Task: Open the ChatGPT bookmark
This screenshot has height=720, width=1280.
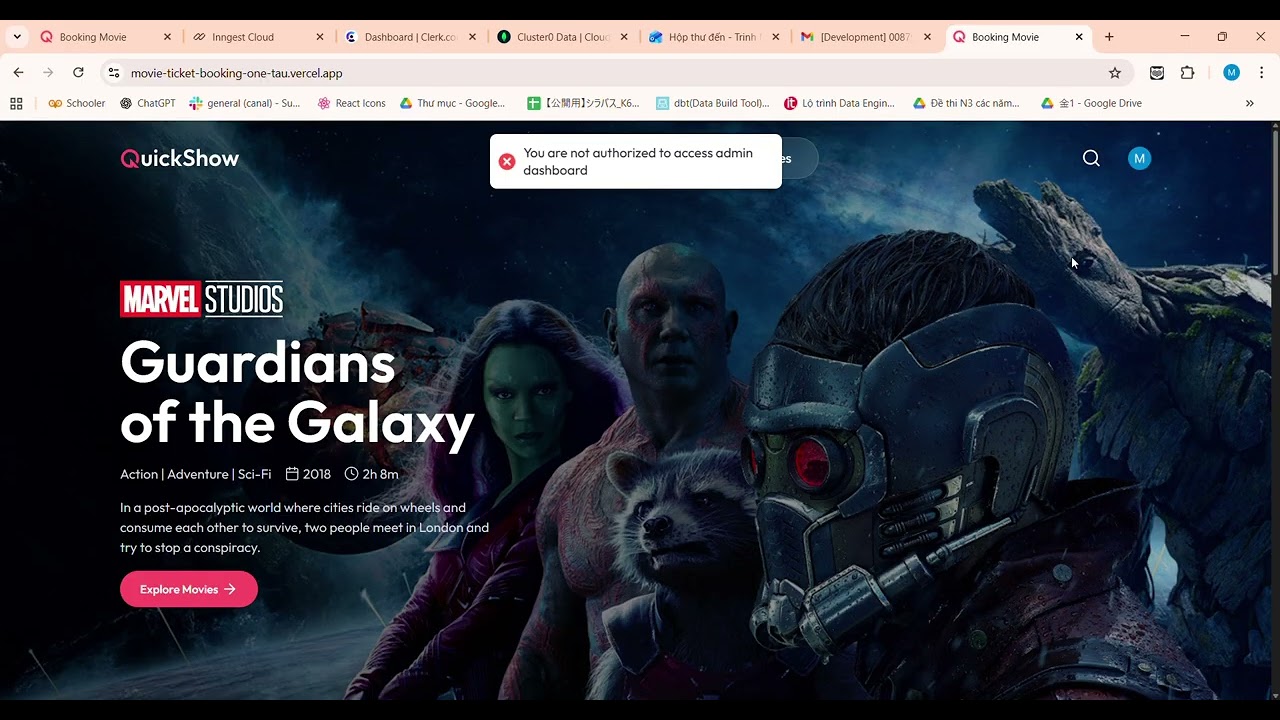Action: tap(147, 103)
